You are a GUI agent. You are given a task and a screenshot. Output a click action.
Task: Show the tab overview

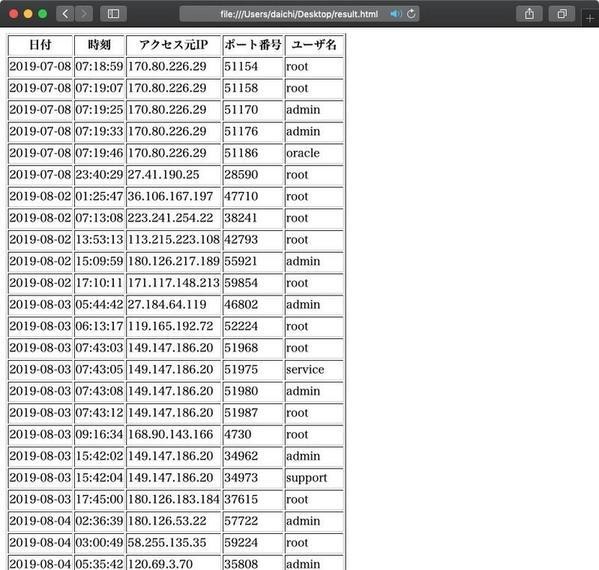pos(562,14)
